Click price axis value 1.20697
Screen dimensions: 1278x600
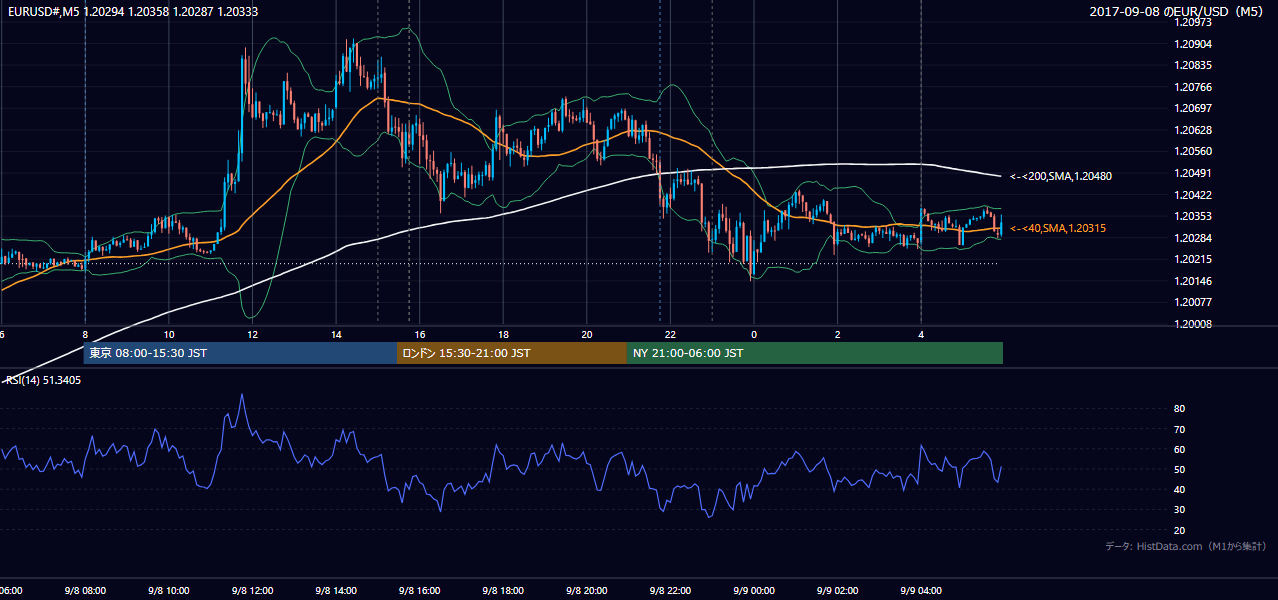point(1194,108)
